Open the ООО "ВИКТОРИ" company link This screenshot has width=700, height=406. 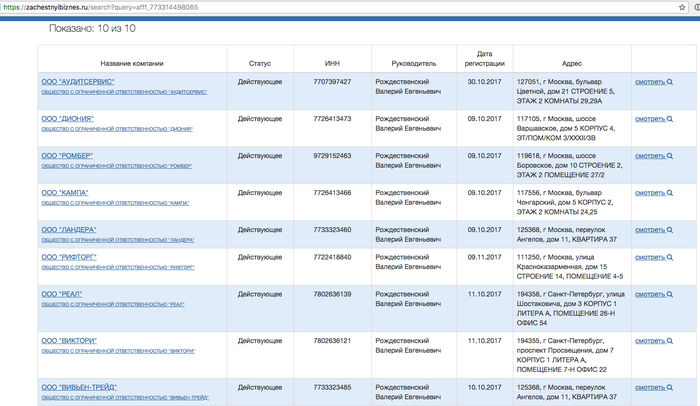[x=69, y=340]
